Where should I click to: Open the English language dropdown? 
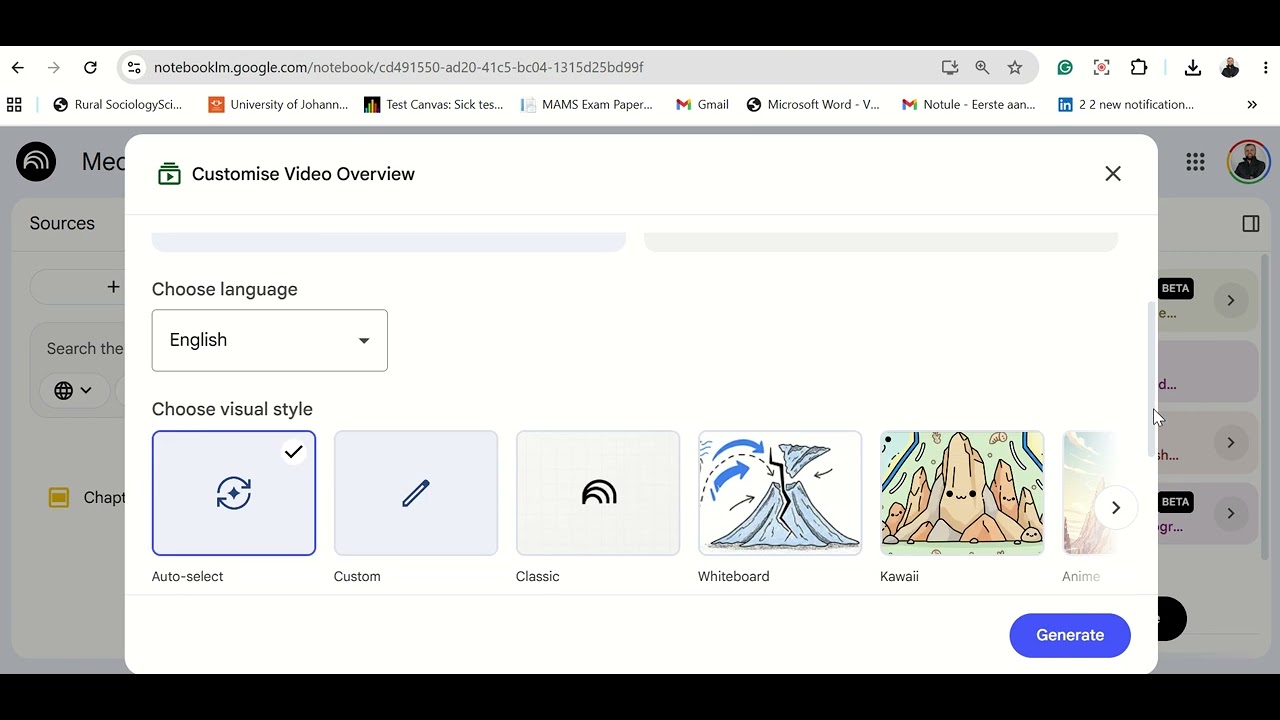point(270,340)
